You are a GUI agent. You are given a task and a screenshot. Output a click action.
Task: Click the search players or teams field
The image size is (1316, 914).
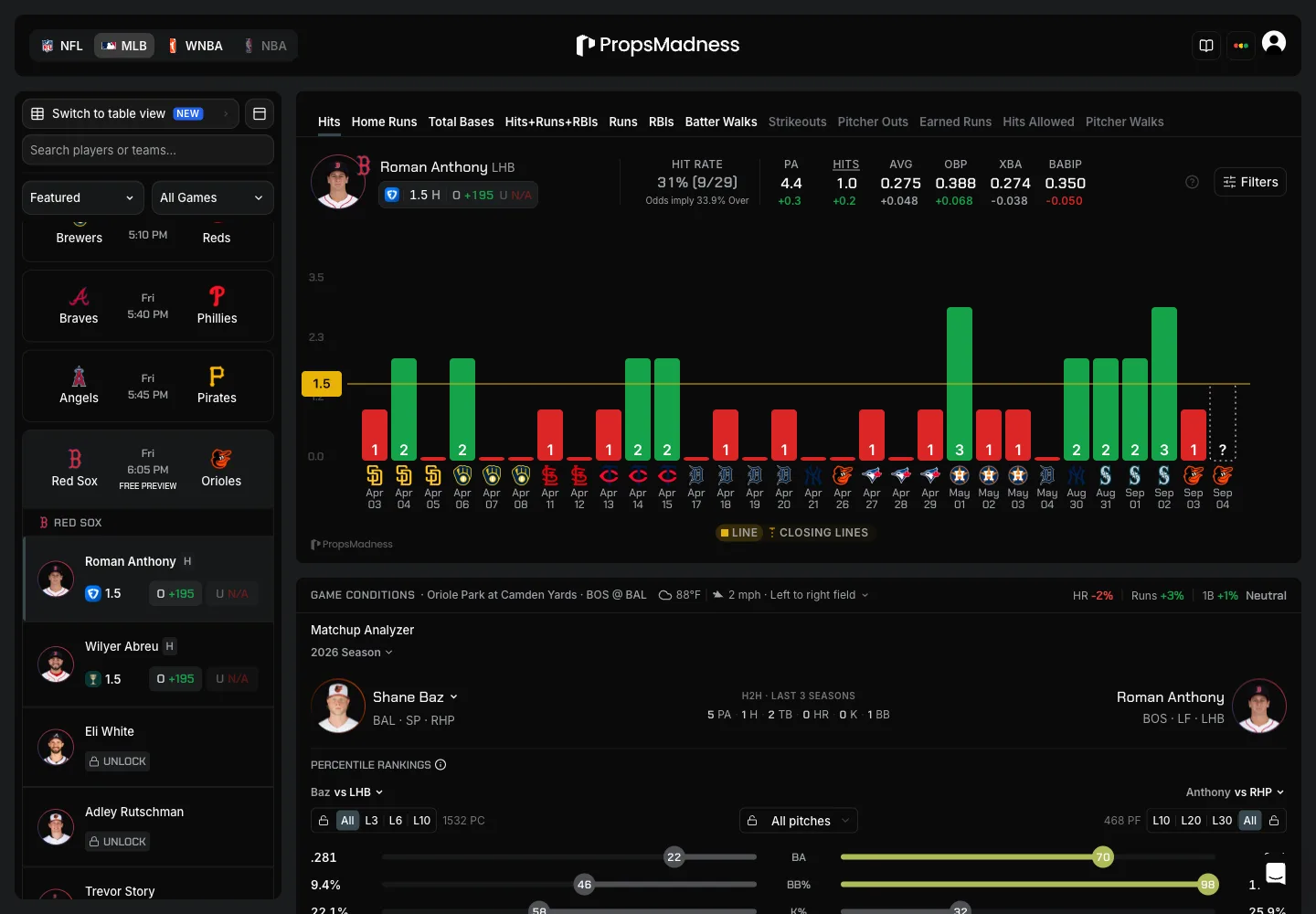point(148,150)
